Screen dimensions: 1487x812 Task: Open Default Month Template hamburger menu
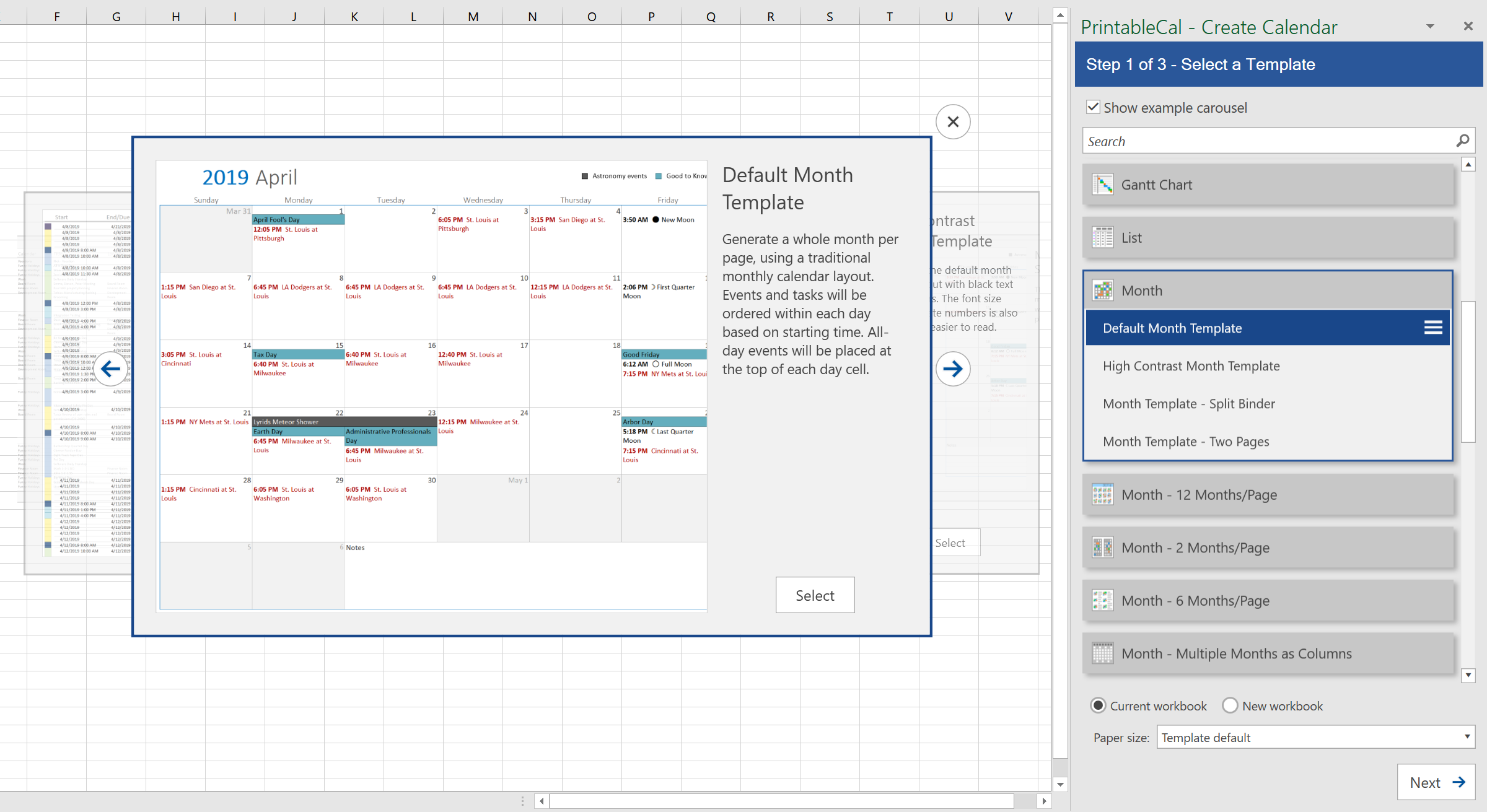(1432, 328)
